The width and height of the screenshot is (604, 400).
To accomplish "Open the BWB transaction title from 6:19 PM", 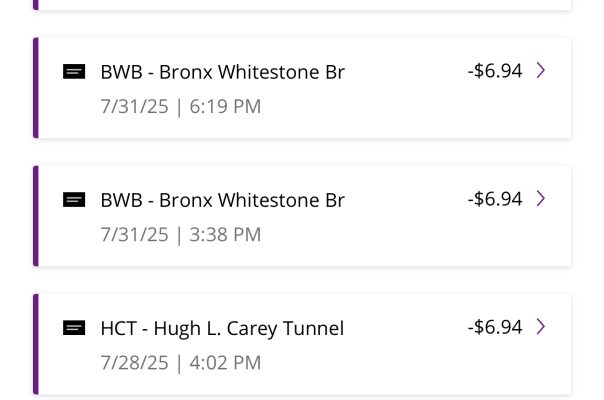I will (222, 72).
